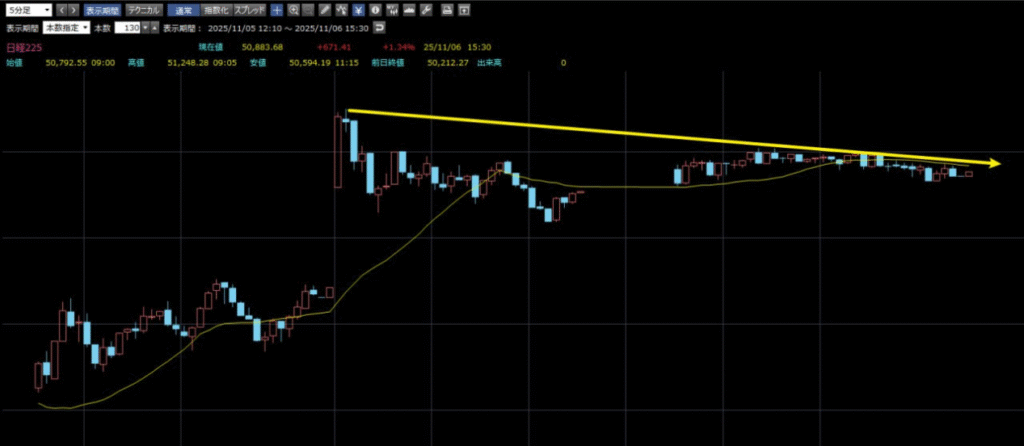
Task: Click the trend line chart icon
Action: 342,10
